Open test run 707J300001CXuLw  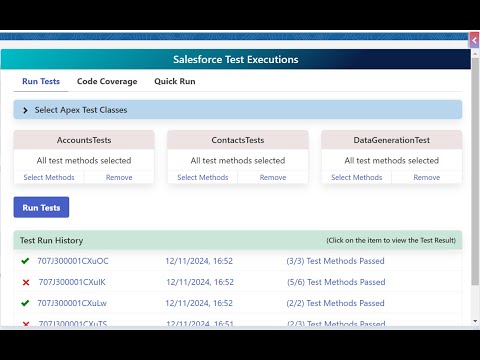(x=72, y=303)
